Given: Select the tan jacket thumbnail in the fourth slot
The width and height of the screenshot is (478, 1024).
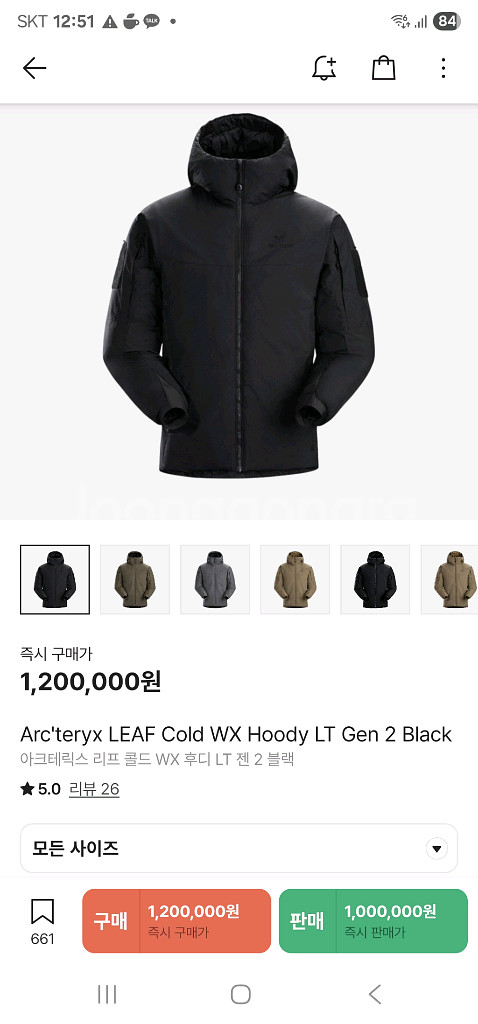Looking at the screenshot, I should [295, 579].
